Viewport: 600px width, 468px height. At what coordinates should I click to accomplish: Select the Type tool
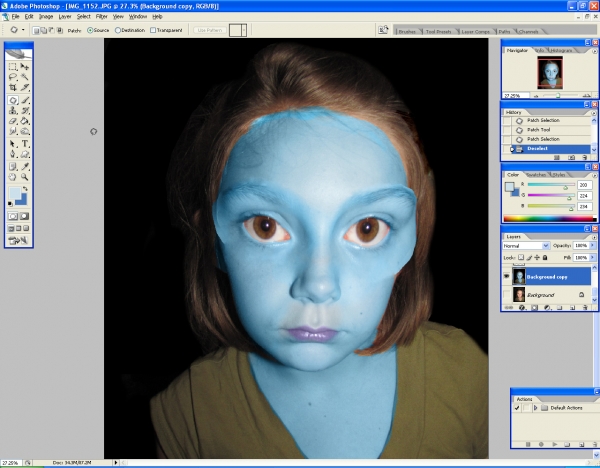pos(24,144)
